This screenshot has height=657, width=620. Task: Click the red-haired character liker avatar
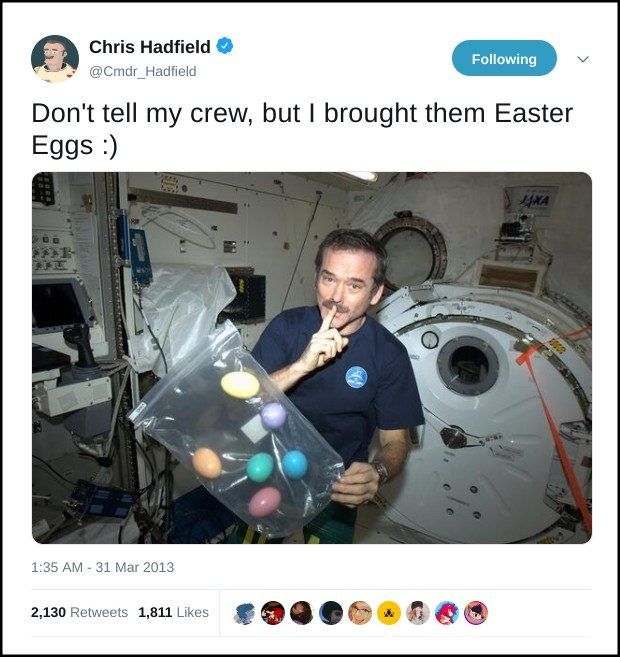[x=447, y=613]
